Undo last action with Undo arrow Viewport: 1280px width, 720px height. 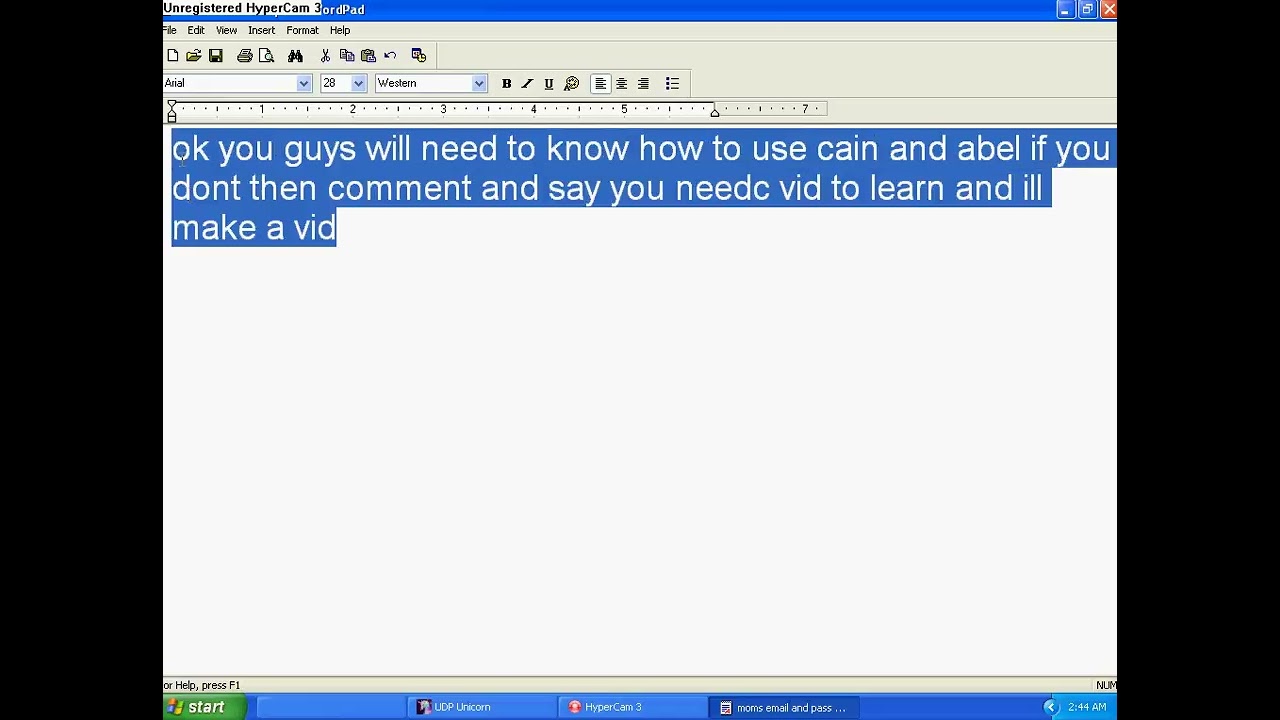click(x=390, y=56)
